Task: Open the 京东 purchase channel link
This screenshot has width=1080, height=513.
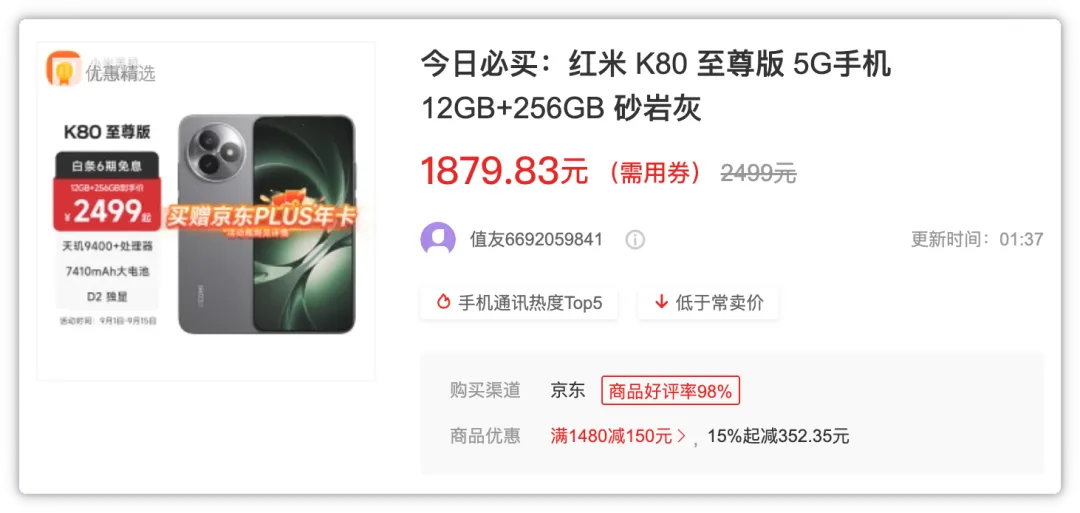Action: [x=568, y=391]
